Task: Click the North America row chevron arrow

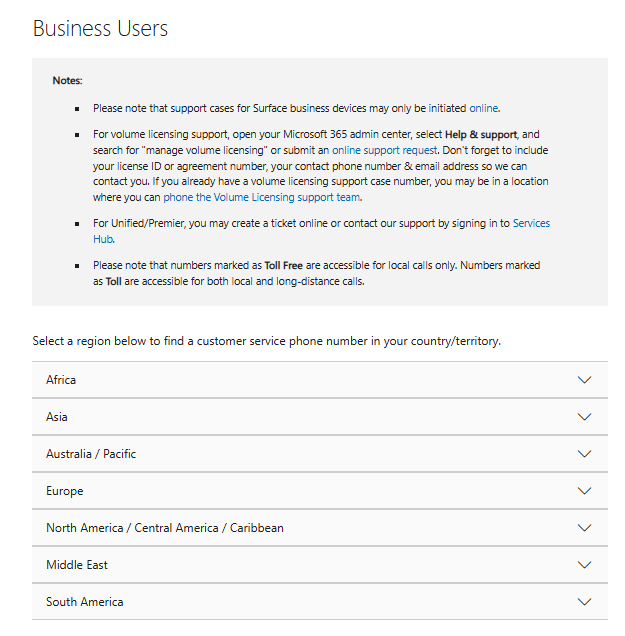Action: tap(584, 528)
